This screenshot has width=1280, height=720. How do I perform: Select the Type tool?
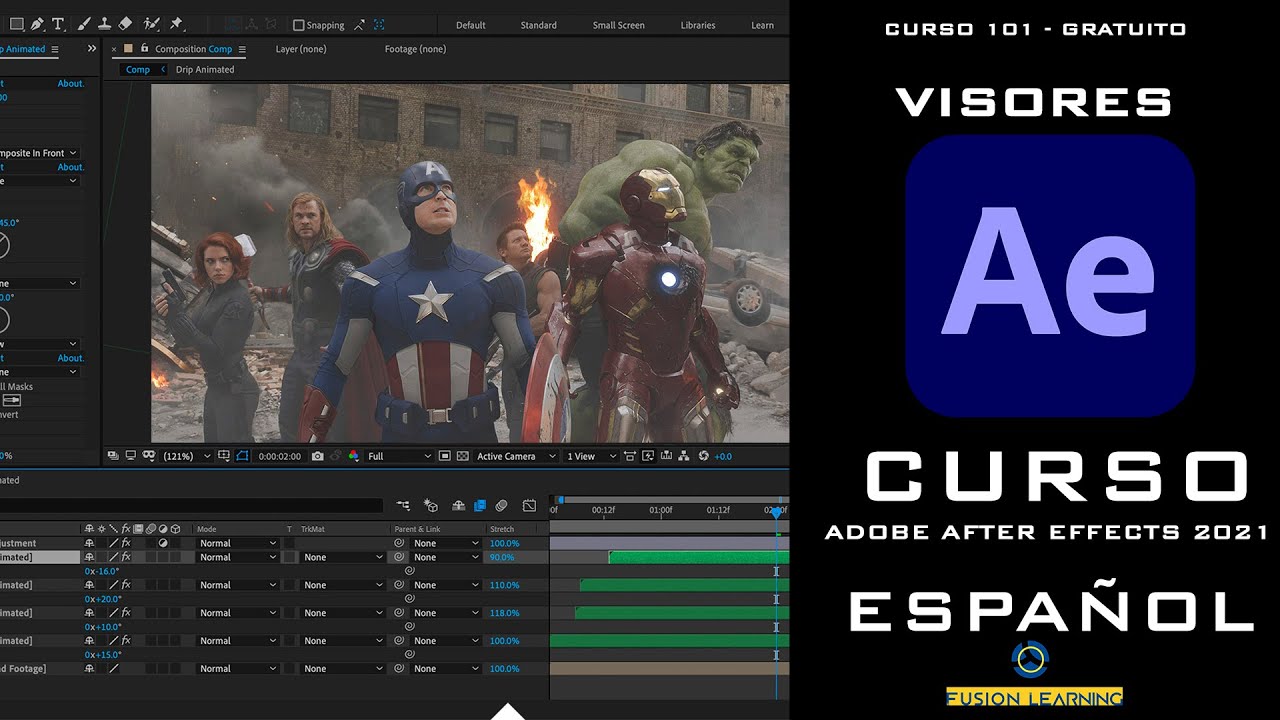pyautogui.click(x=58, y=24)
